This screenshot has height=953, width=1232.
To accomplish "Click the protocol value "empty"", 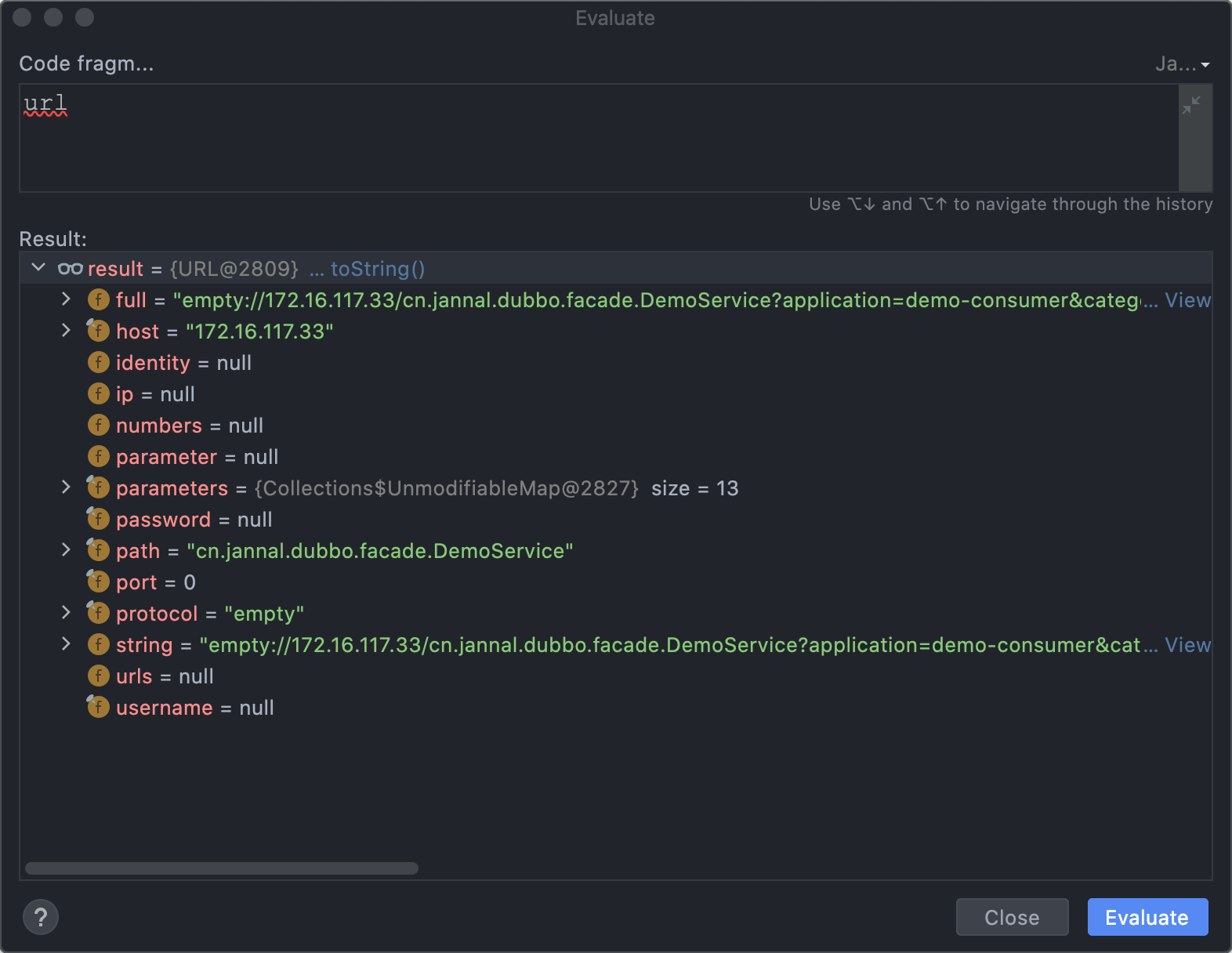I will [264, 614].
